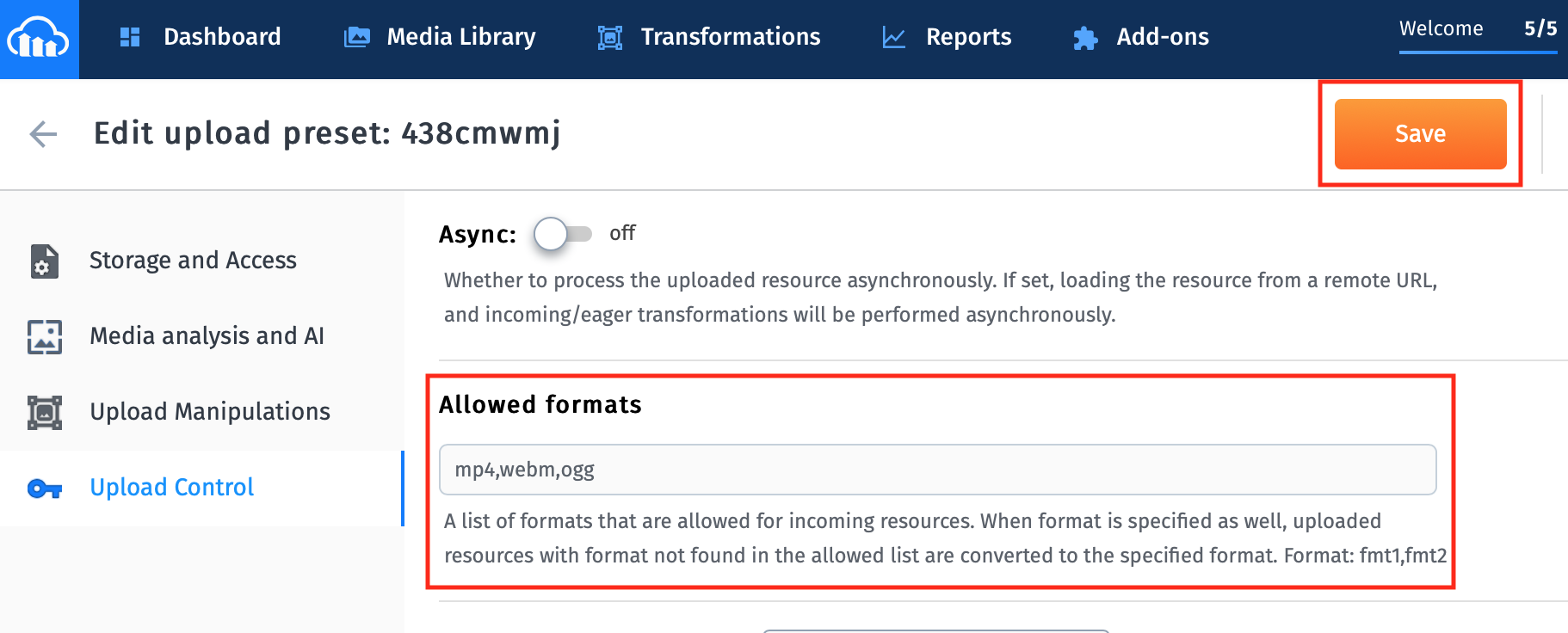Click the Dashboard grid icon

click(130, 37)
